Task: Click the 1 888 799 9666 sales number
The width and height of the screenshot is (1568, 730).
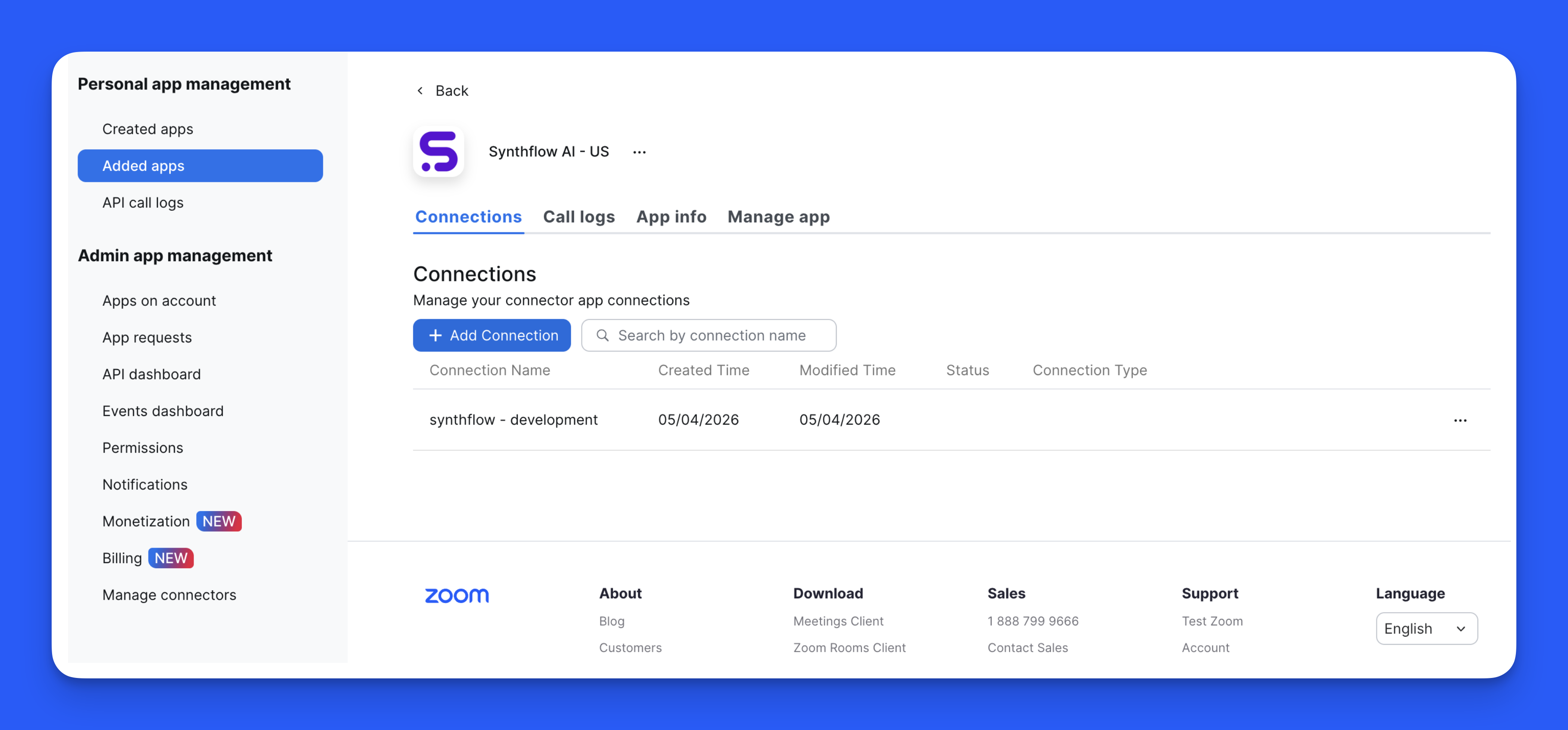Action: tap(1033, 621)
